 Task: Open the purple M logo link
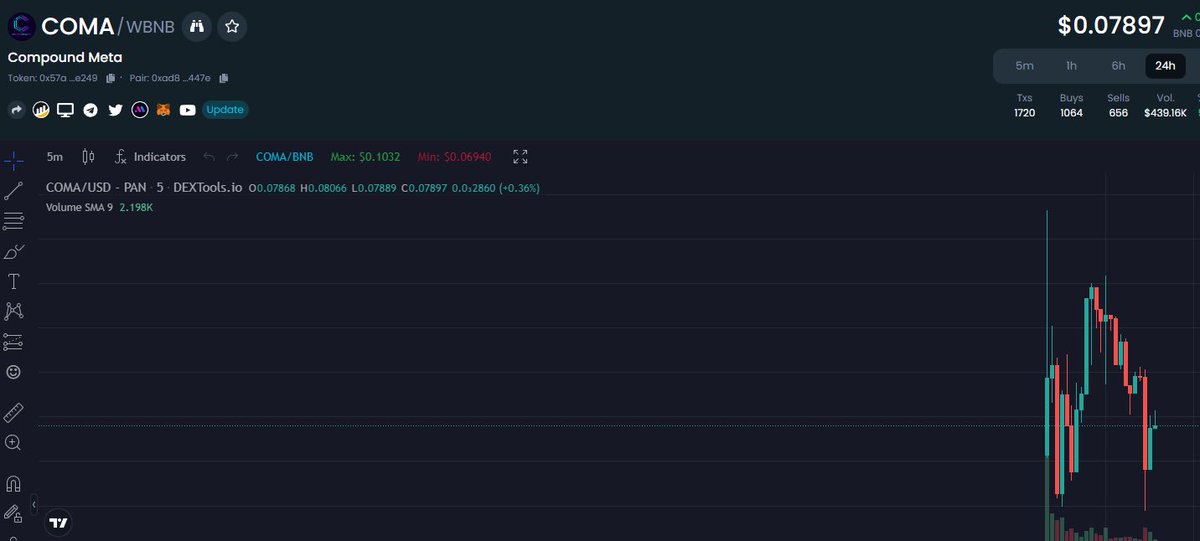click(x=140, y=110)
